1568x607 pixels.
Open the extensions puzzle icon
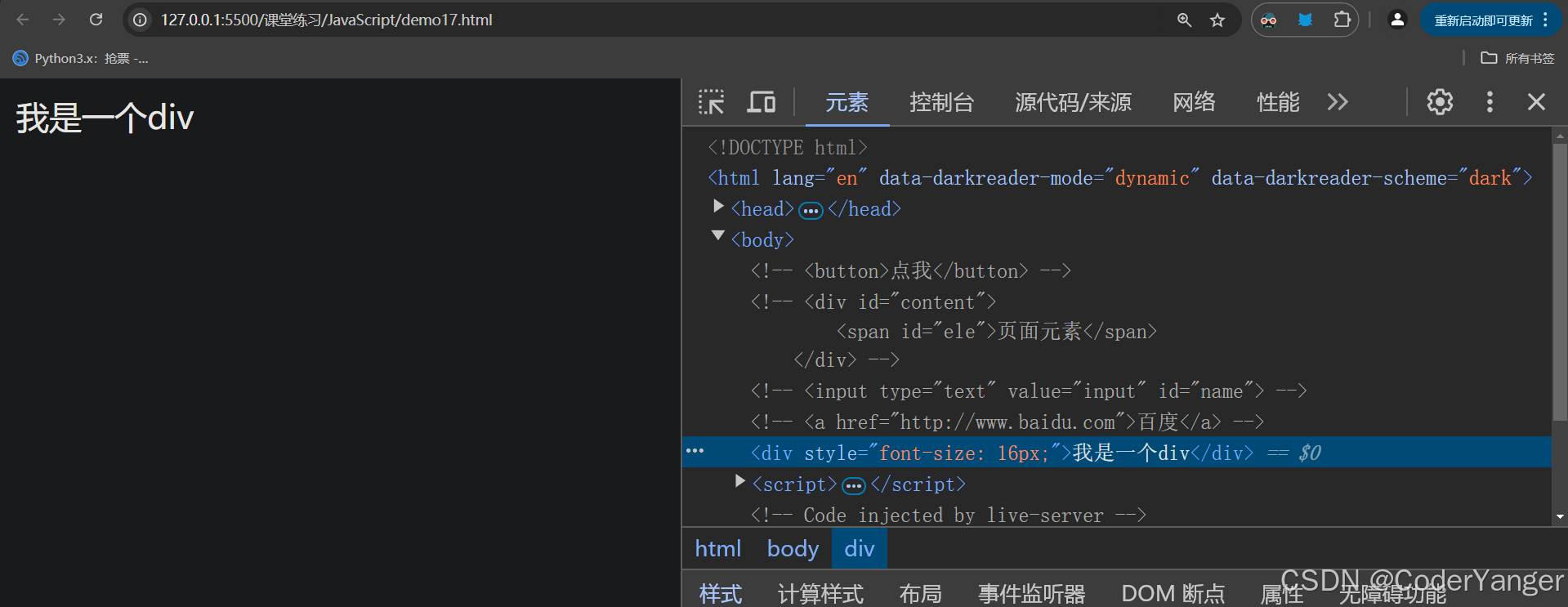(1342, 20)
